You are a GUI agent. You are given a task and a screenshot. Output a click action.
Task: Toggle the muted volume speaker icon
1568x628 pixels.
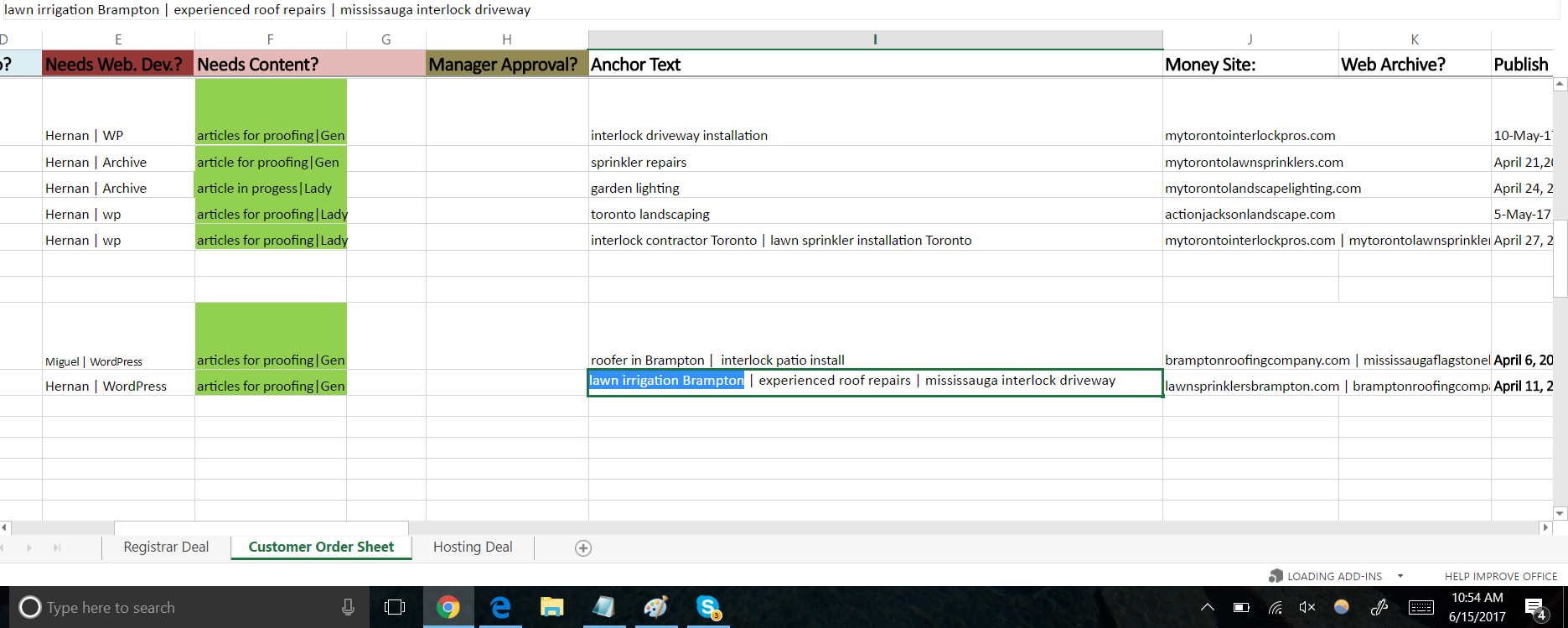point(1307,607)
